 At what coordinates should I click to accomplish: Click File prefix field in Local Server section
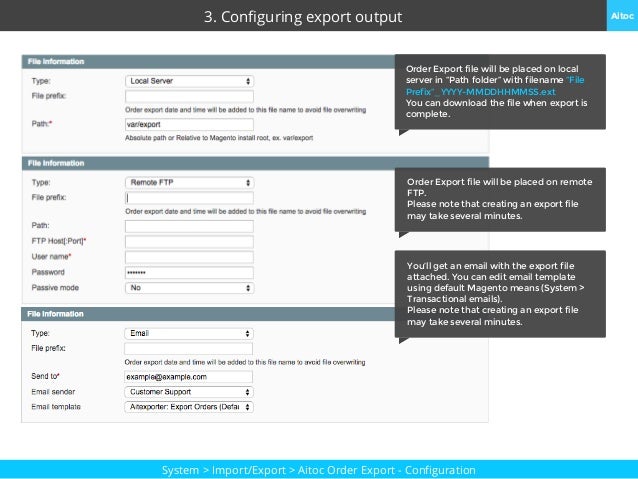[x=189, y=96]
